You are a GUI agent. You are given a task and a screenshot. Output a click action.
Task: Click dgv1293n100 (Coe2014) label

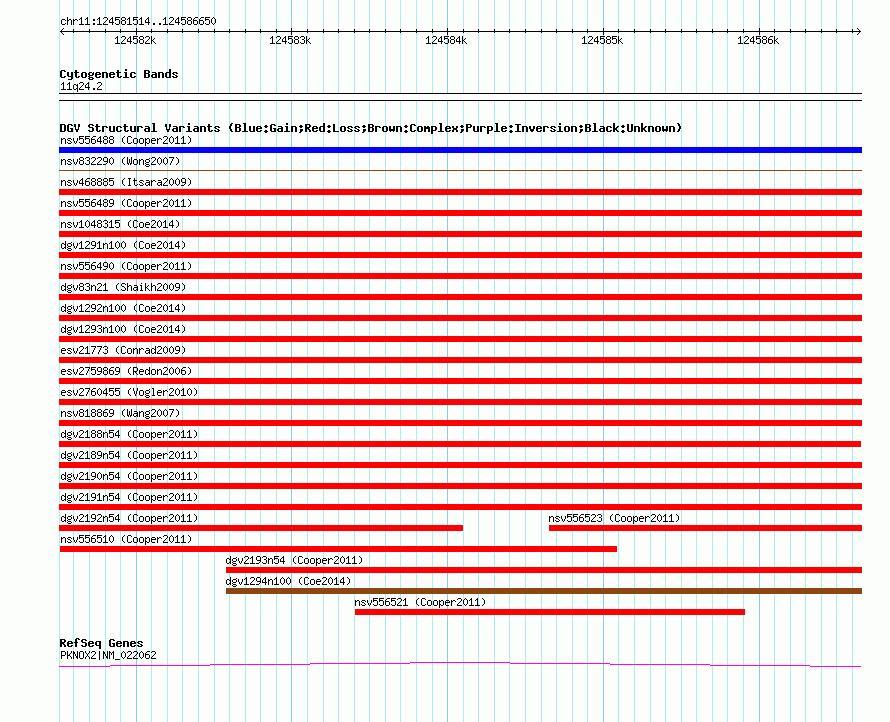click(x=123, y=329)
